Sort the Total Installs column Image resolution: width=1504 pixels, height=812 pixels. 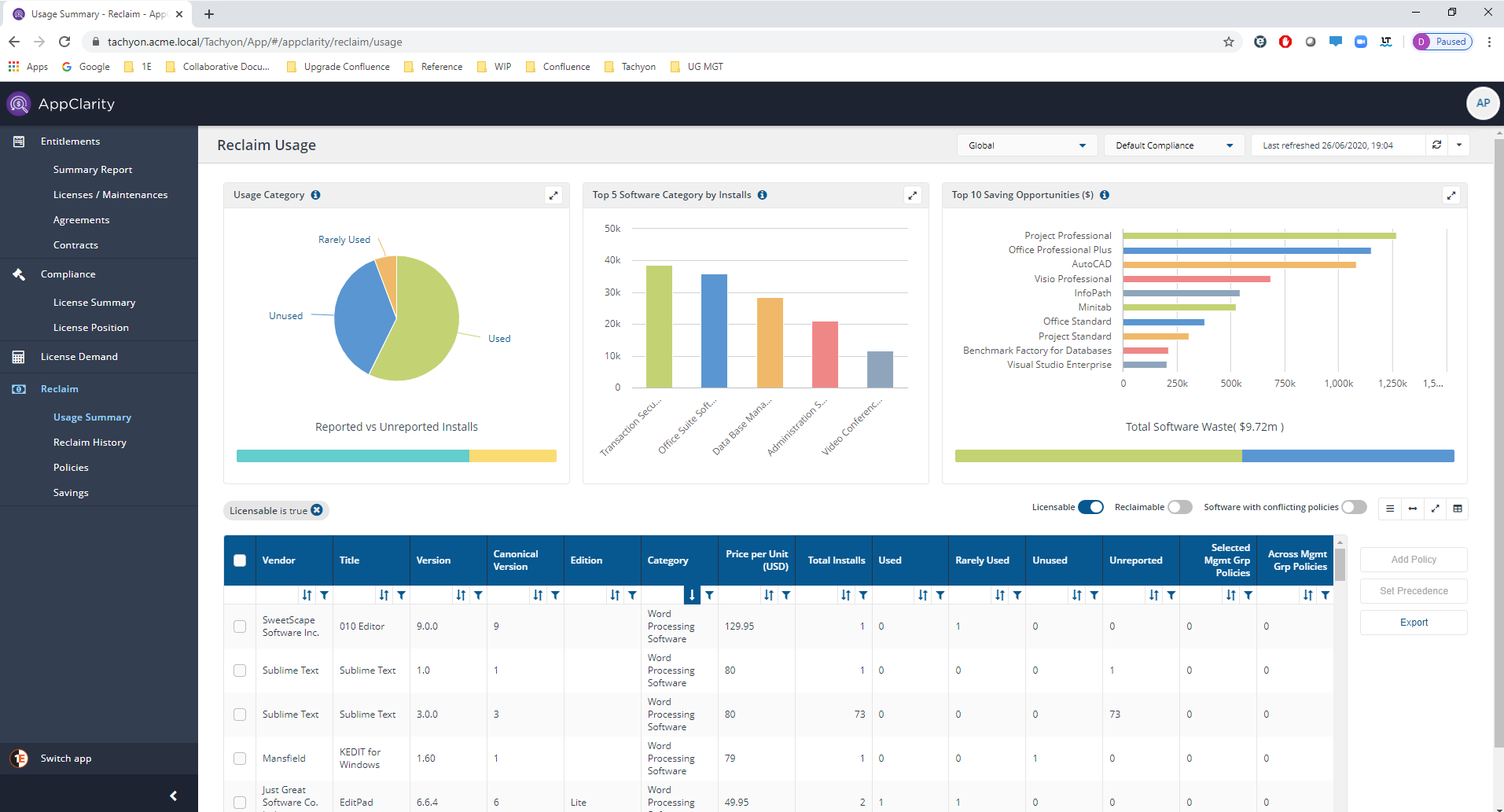tap(846, 595)
